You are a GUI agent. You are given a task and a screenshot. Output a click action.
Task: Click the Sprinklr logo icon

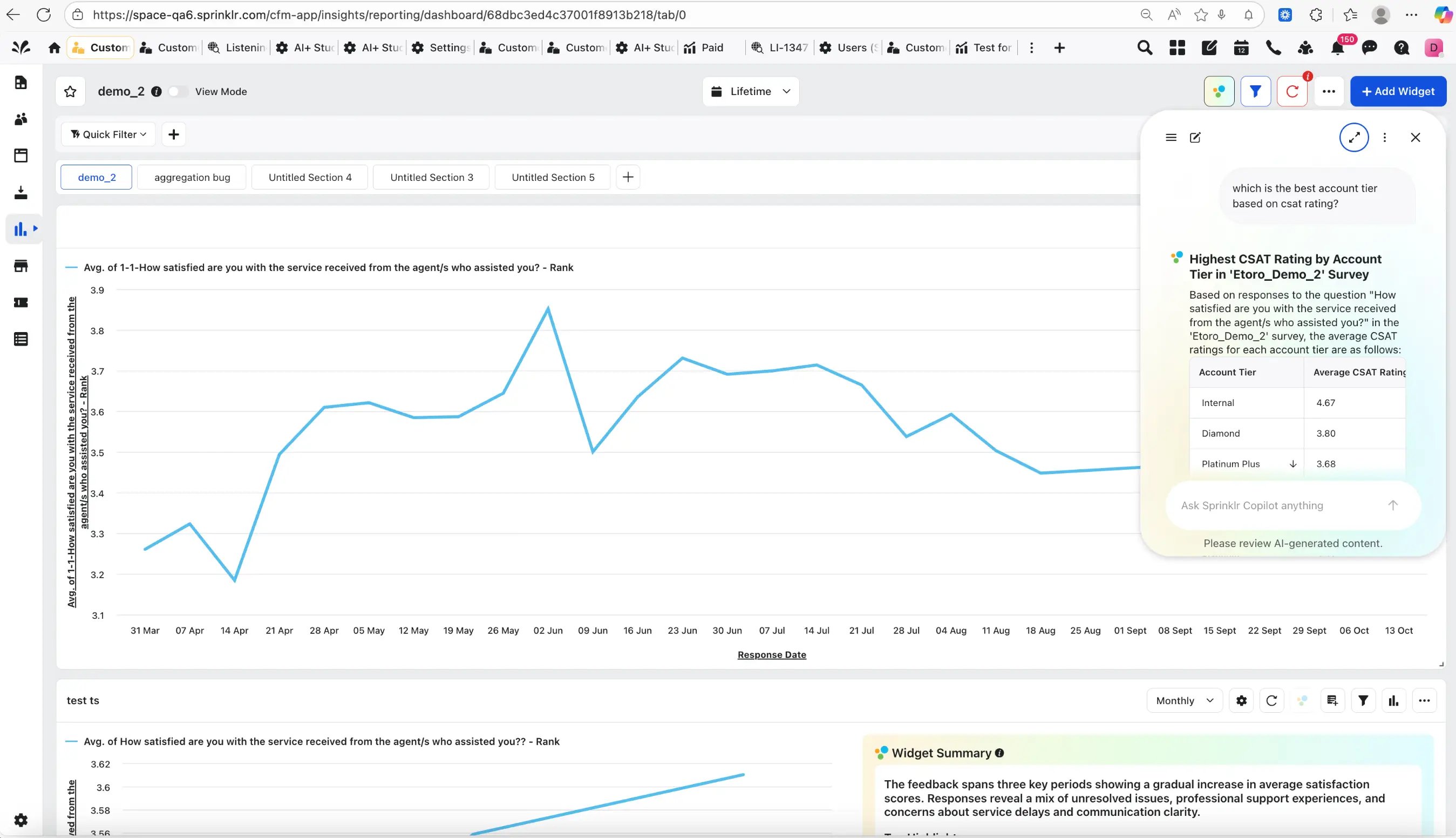(x=21, y=48)
